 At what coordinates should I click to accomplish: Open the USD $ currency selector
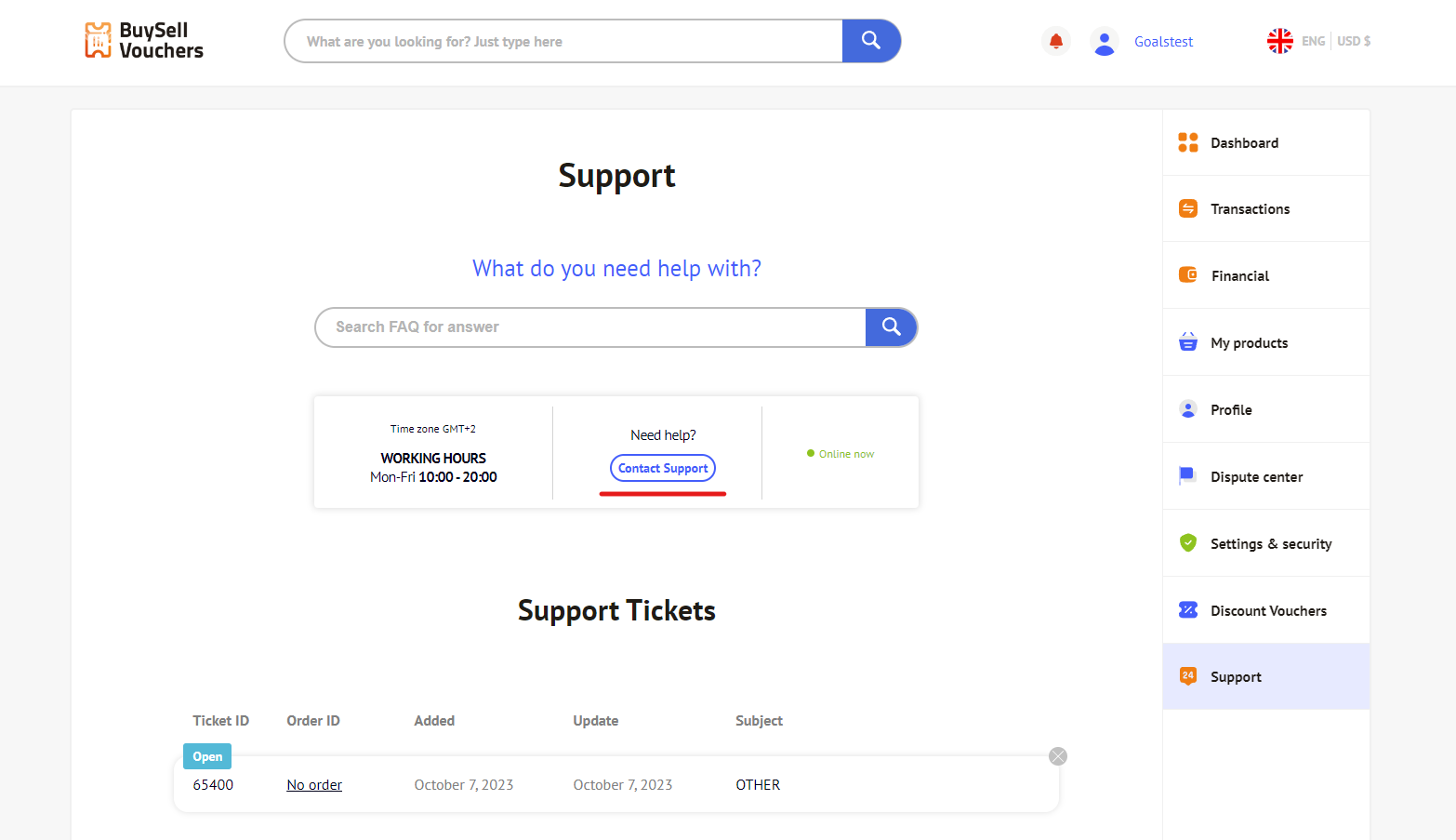click(x=1354, y=41)
